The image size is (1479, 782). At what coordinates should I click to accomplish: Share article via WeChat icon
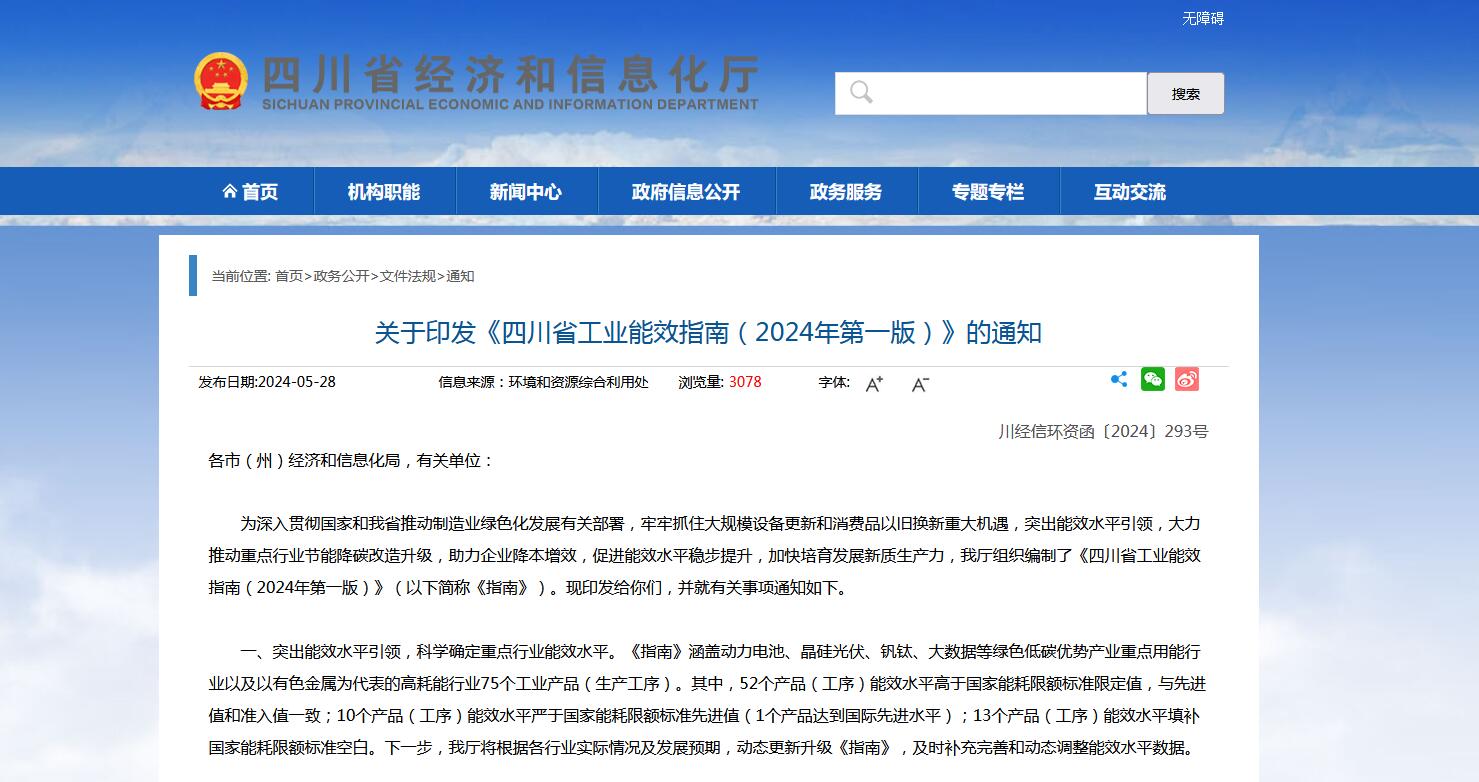pos(1153,379)
